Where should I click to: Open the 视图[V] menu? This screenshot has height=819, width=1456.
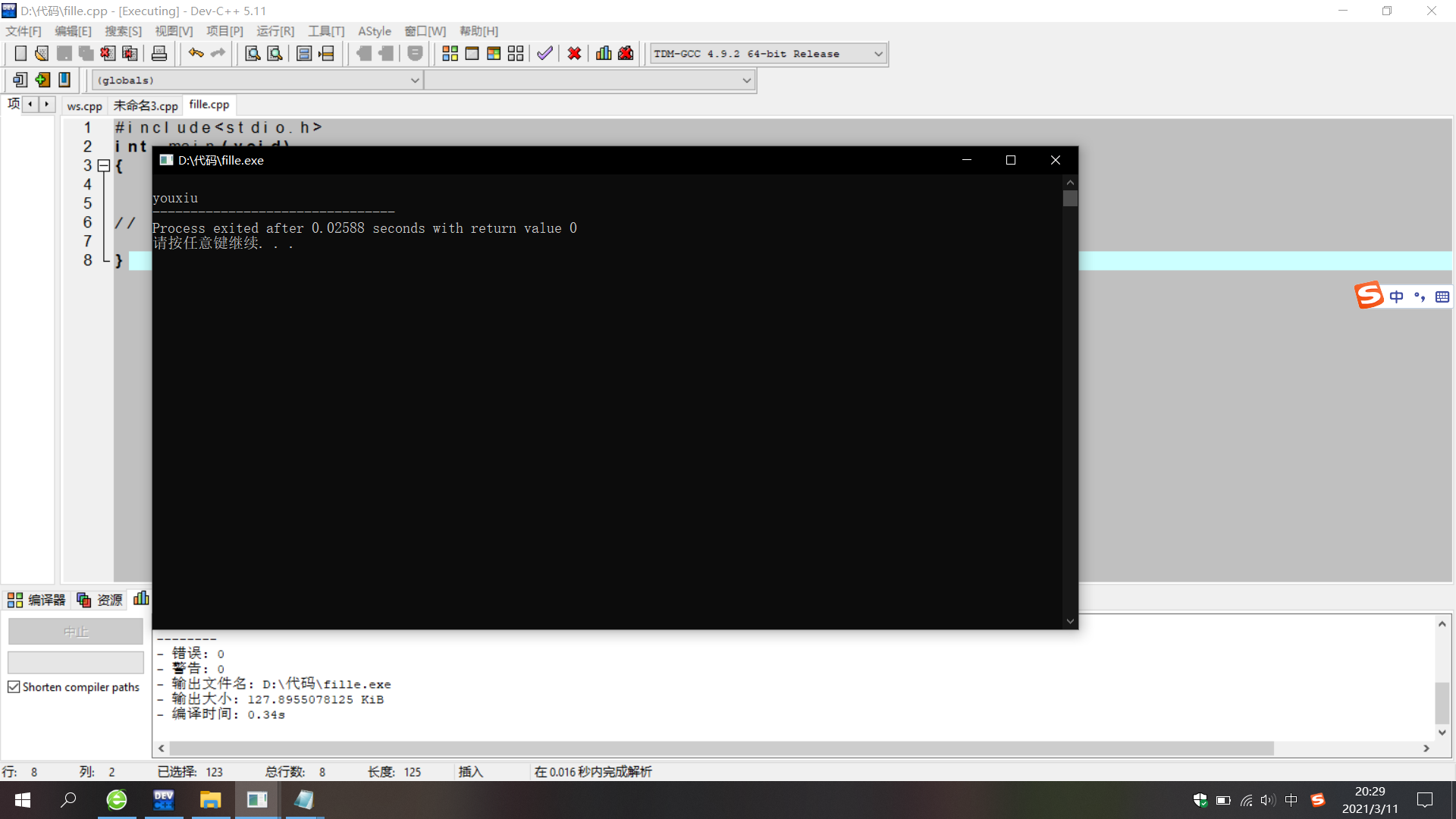coord(174,31)
